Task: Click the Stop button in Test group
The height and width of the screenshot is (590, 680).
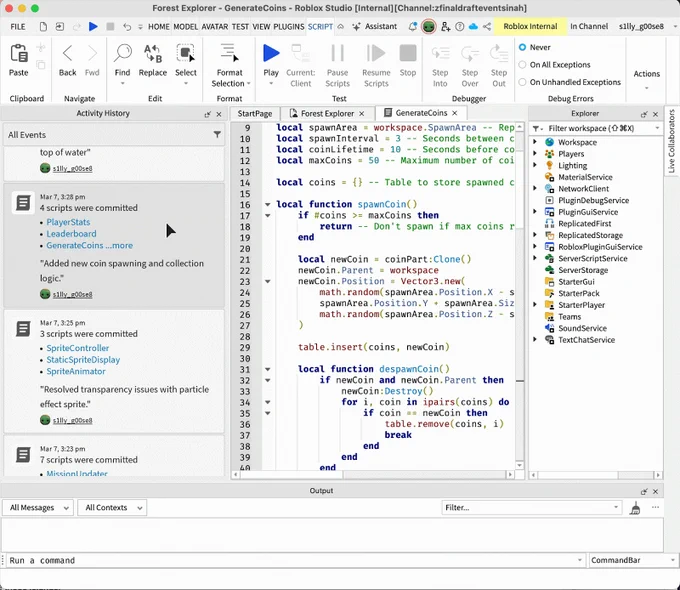Action: coord(408,53)
